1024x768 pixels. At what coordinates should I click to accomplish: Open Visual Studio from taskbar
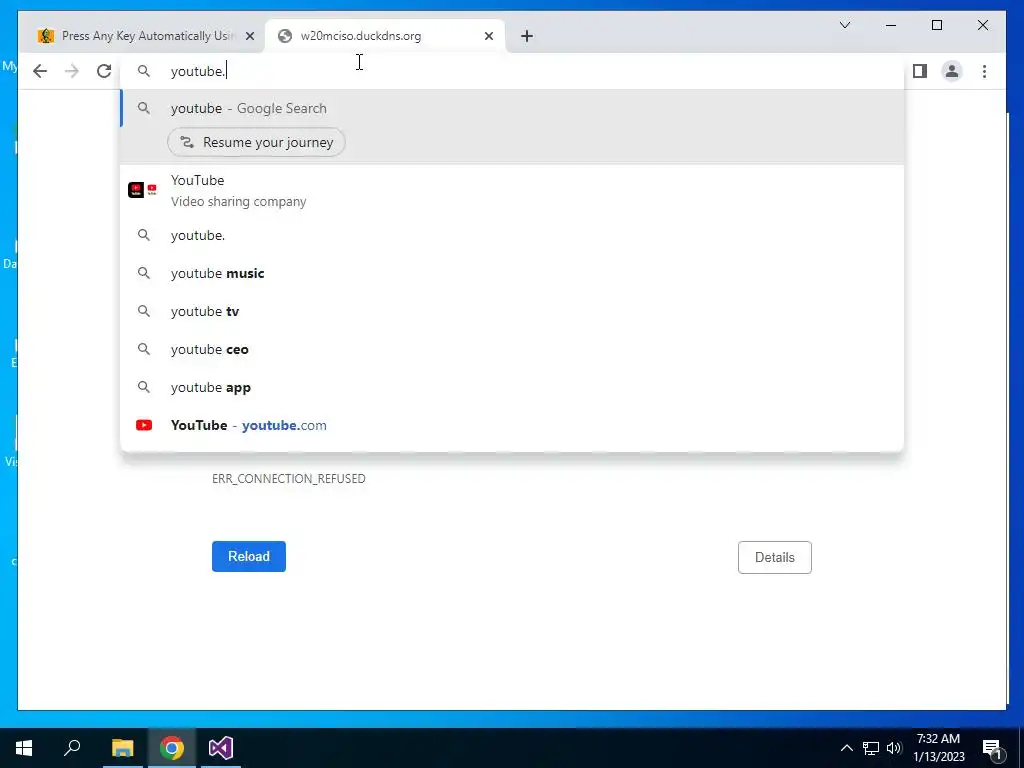pyautogui.click(x=221, y=748)
